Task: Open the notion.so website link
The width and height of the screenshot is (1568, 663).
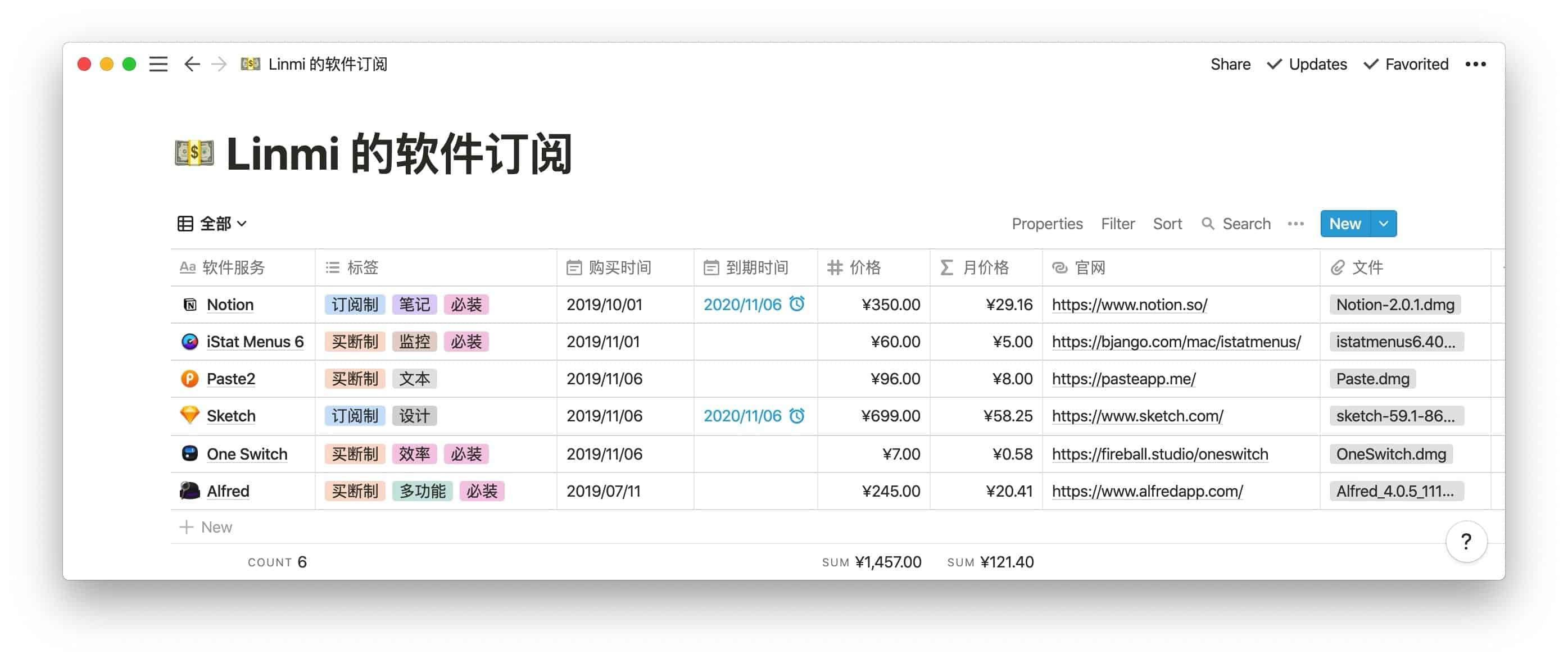Action: tap(1129, 305)
